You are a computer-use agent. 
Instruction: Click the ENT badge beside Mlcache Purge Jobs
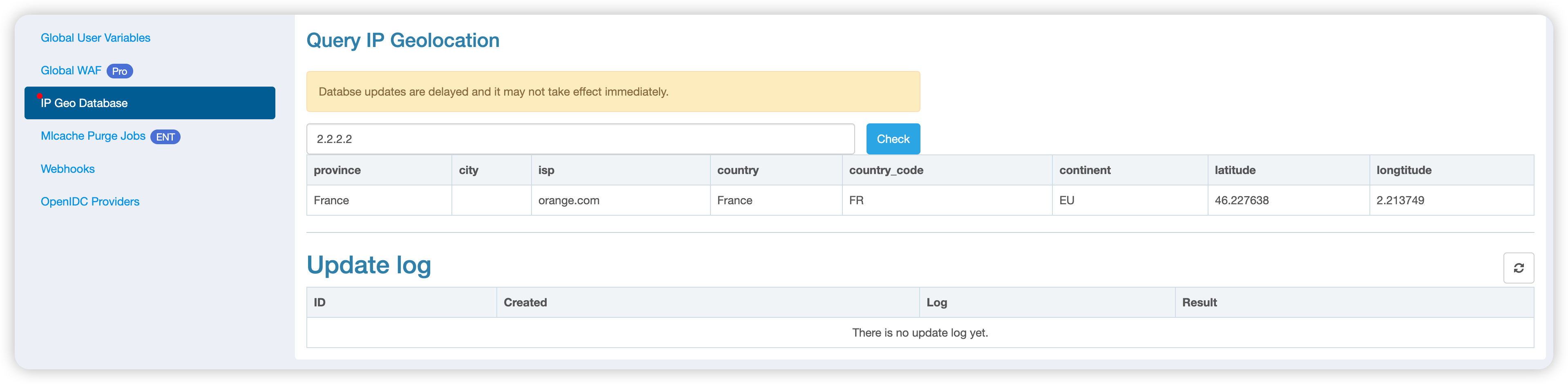[x=165, y=137]
